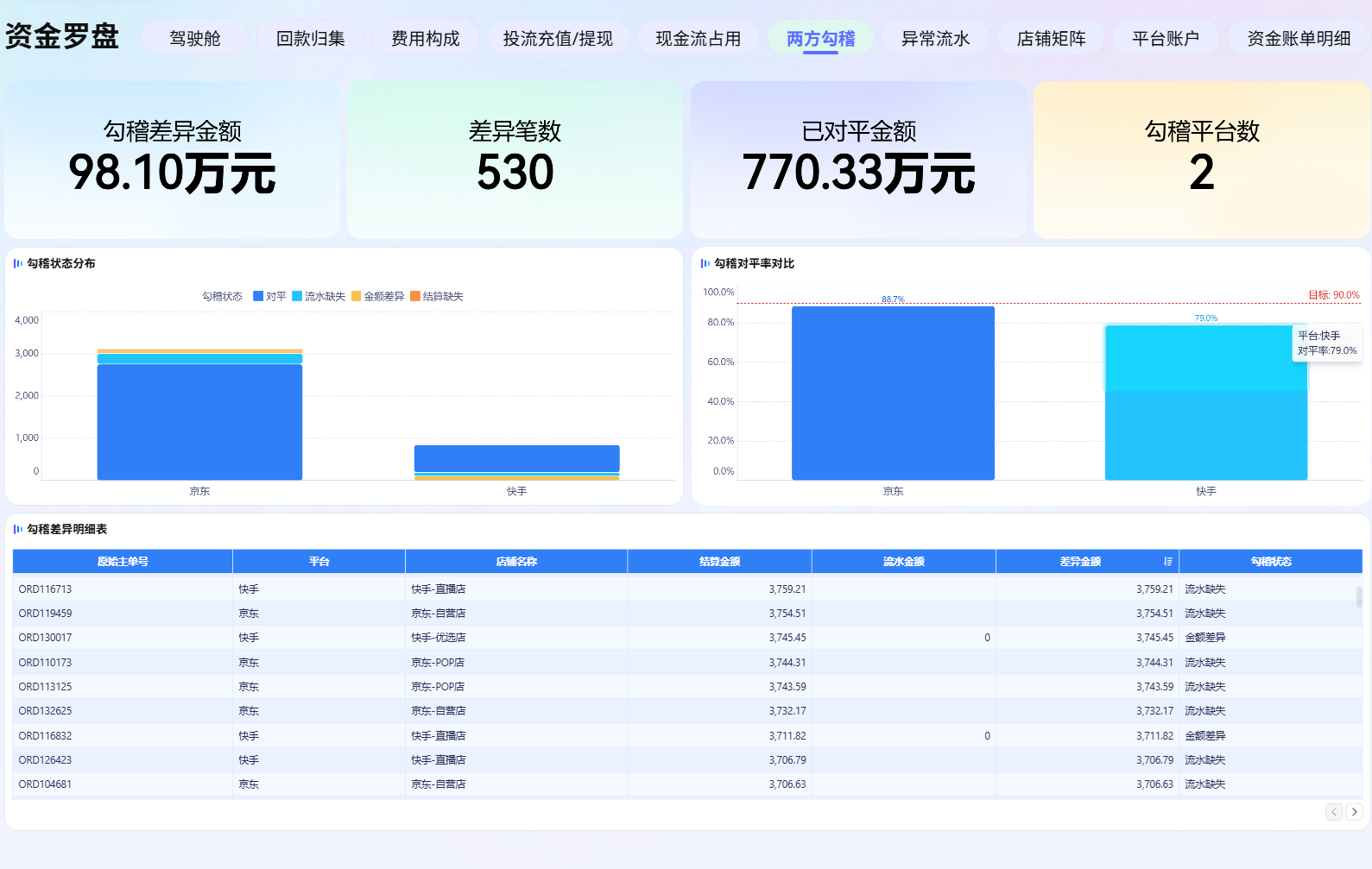Image resolution: width=1372 pixels, height=869 pixels.
Task: Click the 原始主单号 column header
Action: coord(123,562)
